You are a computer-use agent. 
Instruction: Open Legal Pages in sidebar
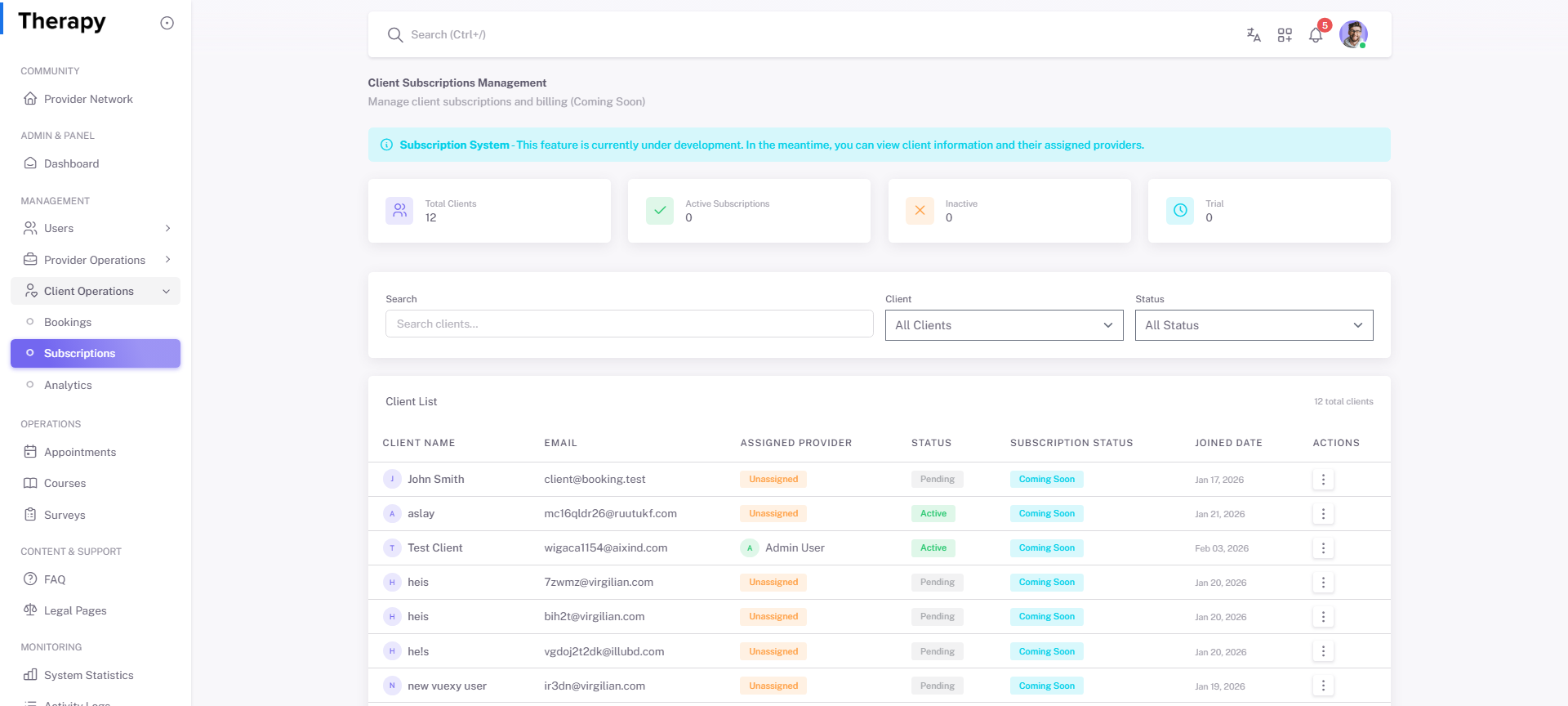point(96,610)
